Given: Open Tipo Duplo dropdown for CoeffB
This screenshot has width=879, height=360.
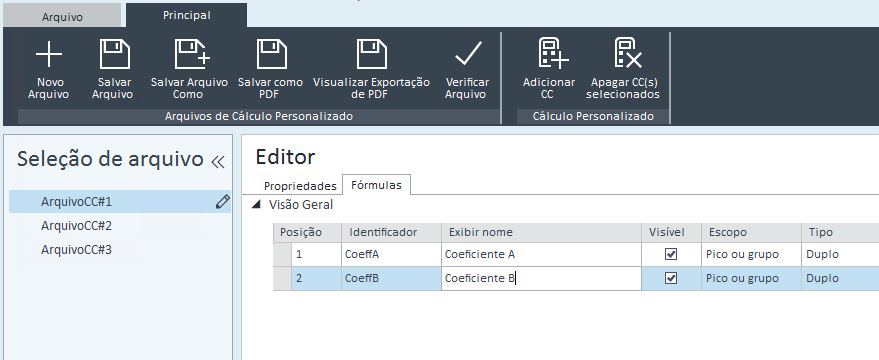Looking at the screenshot, I should (x=840, y=278).
